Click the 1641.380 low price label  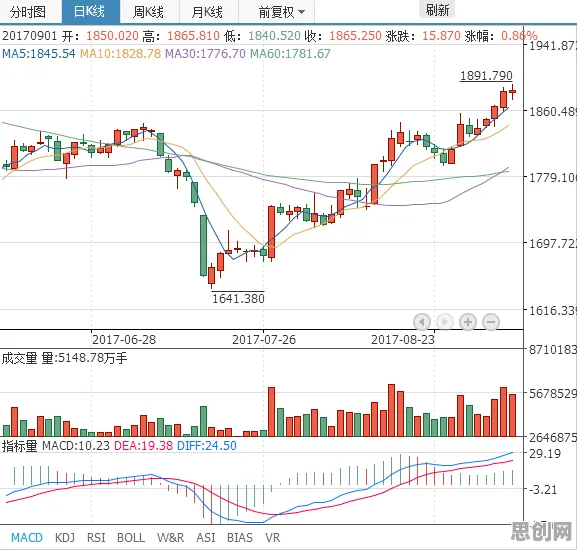(x=238, y=298)
